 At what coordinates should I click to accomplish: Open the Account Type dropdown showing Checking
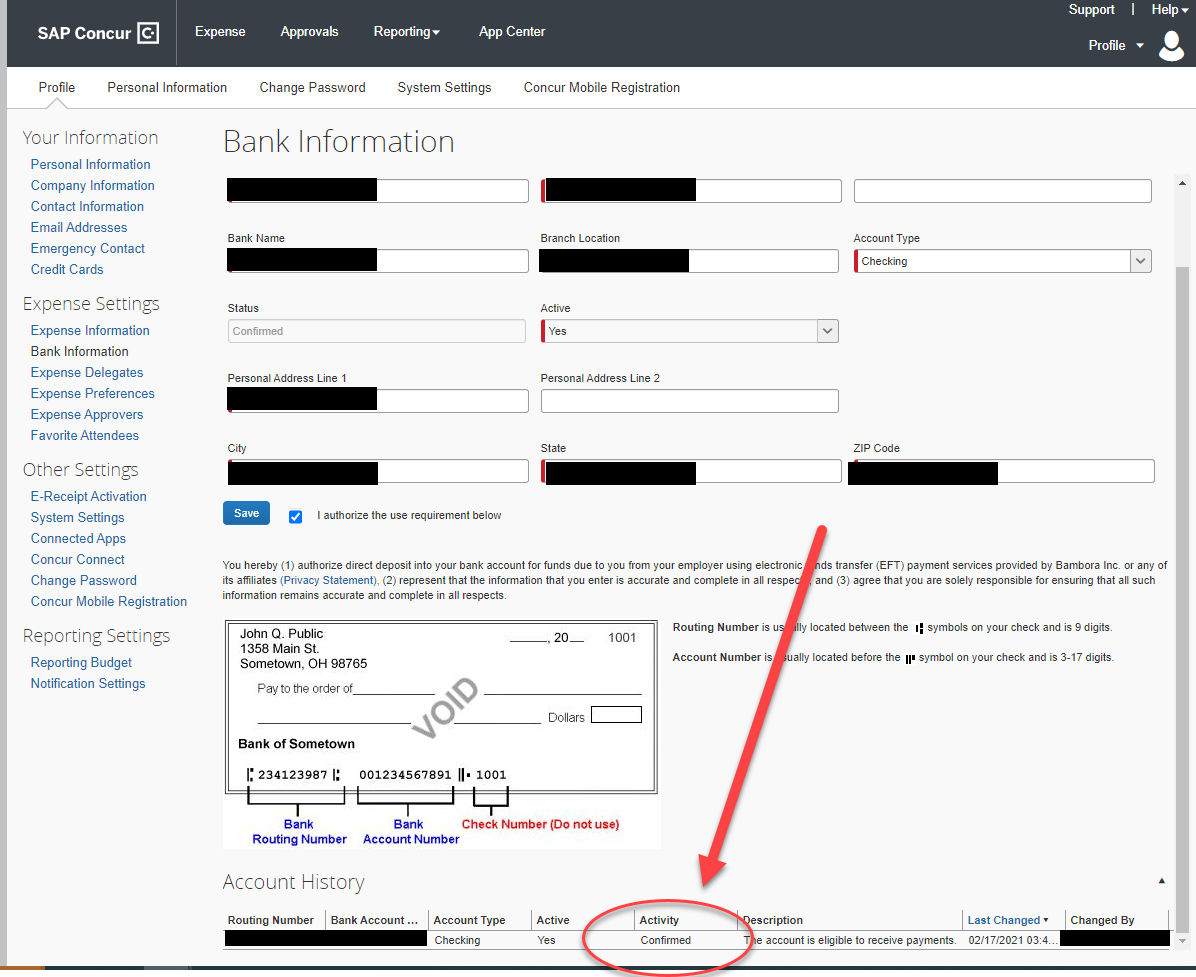tap(1140, 260)
